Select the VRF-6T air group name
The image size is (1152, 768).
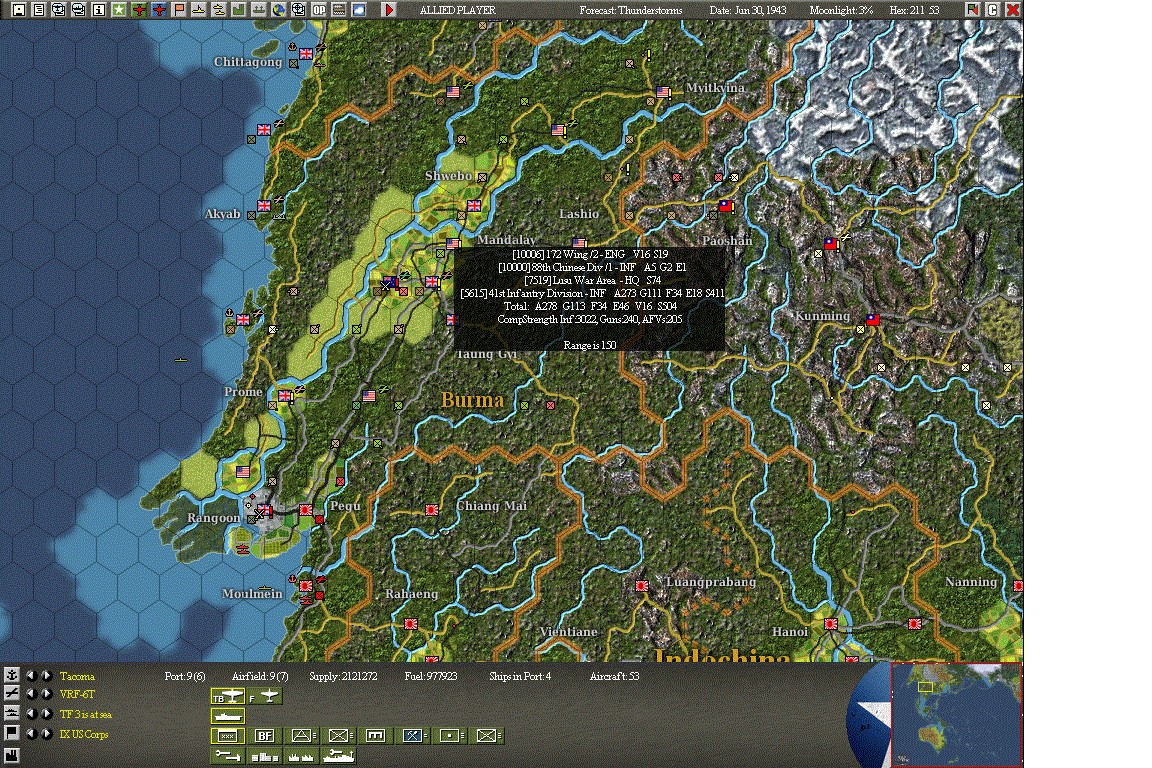(x=77, y=694)
